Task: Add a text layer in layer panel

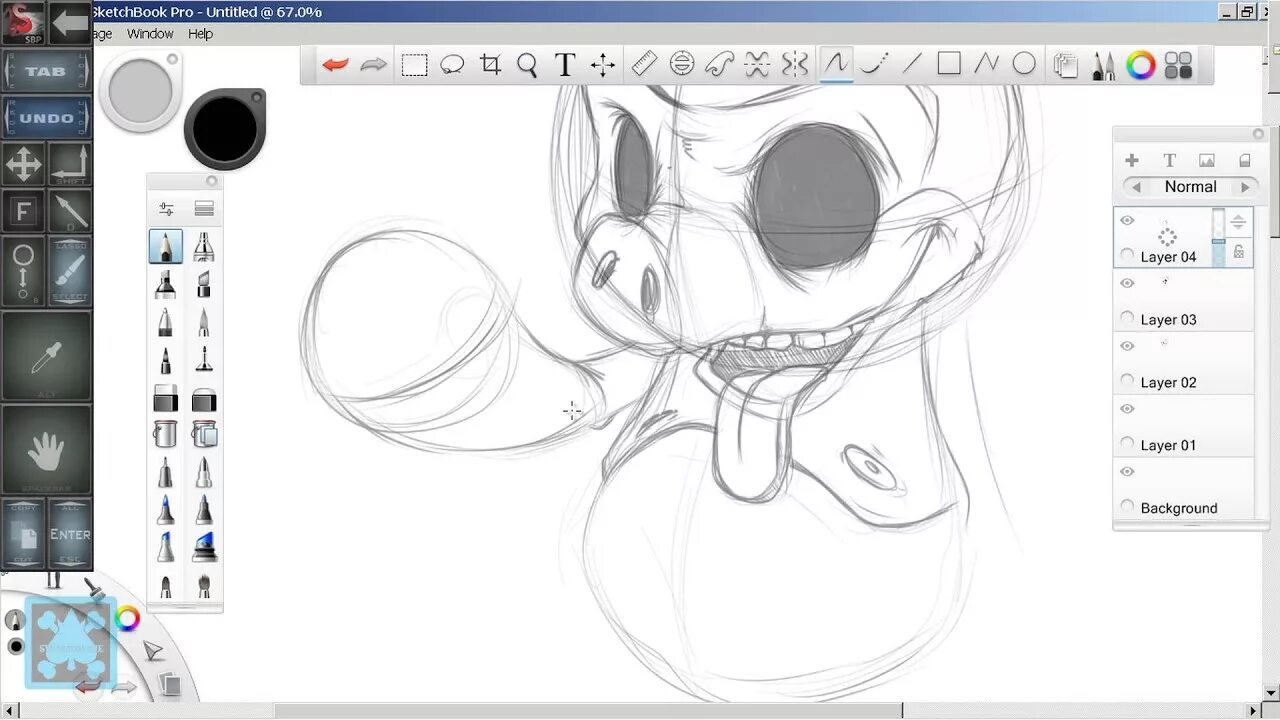Action: (x=1169, y=160)
